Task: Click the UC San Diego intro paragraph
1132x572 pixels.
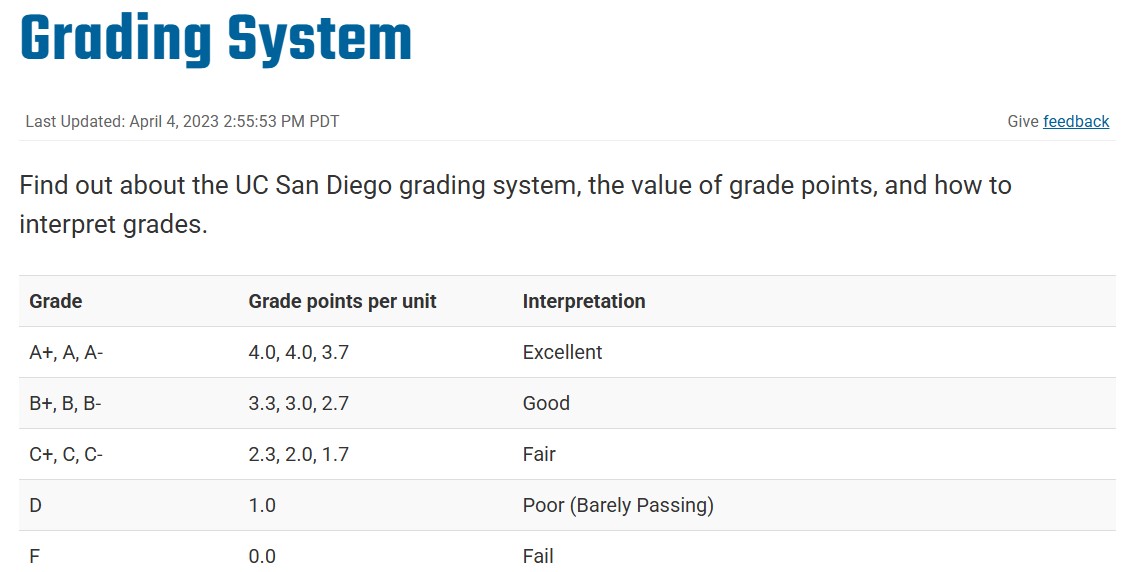Action: pyautogui.click(x=515, y=204)
